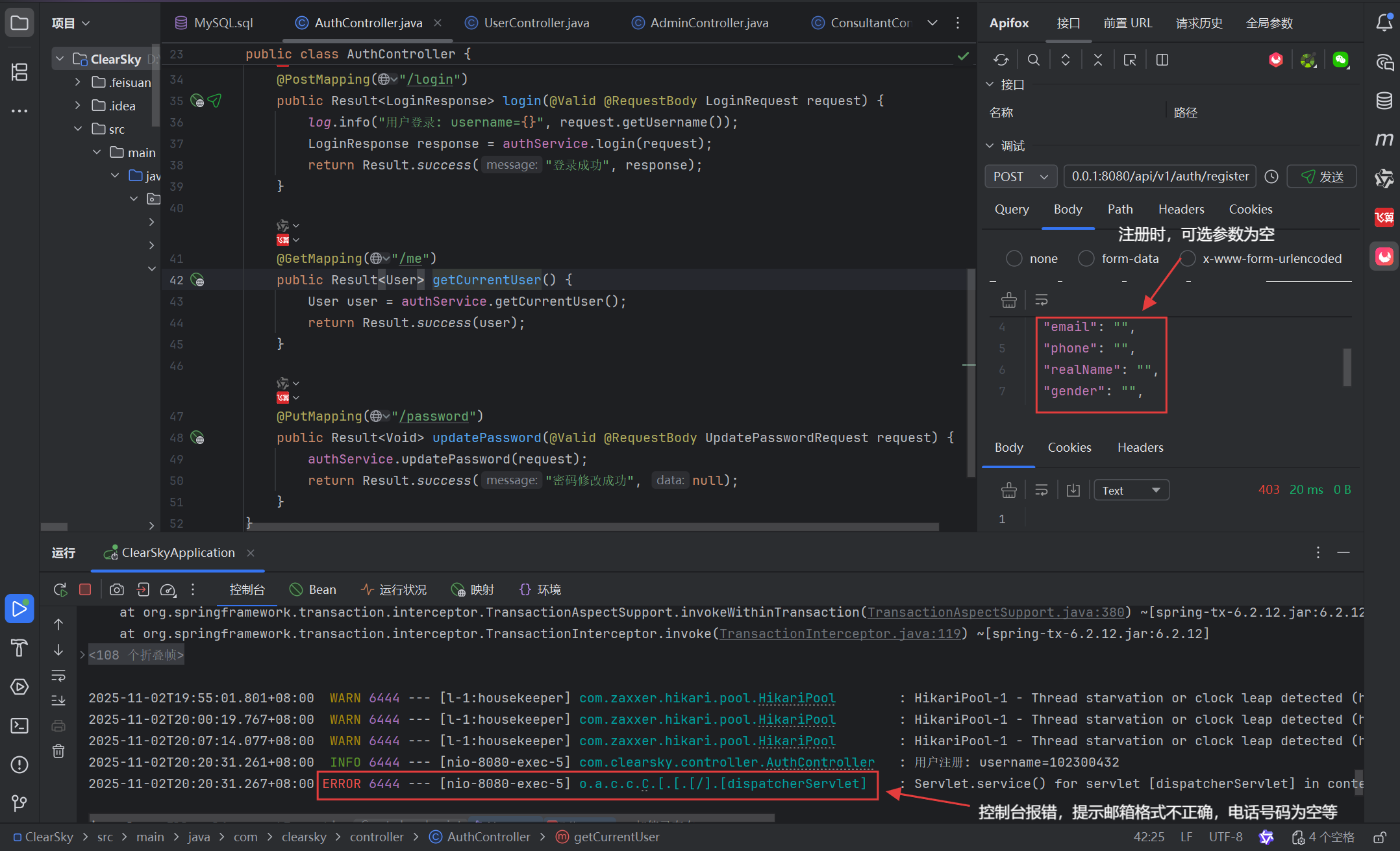Download the response with the save icon

[x=1073, y=490]
